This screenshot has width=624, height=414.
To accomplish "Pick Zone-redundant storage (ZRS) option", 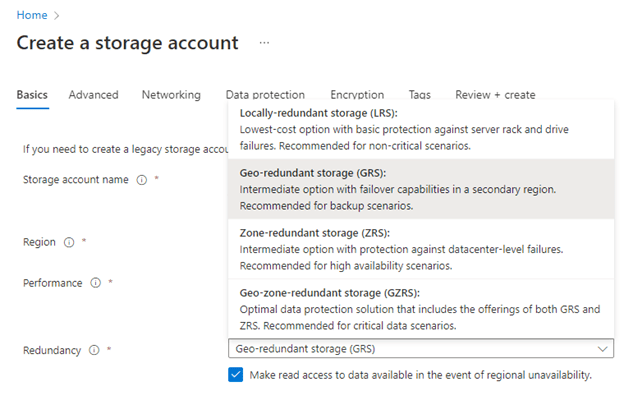I will [x=420, y=249].
